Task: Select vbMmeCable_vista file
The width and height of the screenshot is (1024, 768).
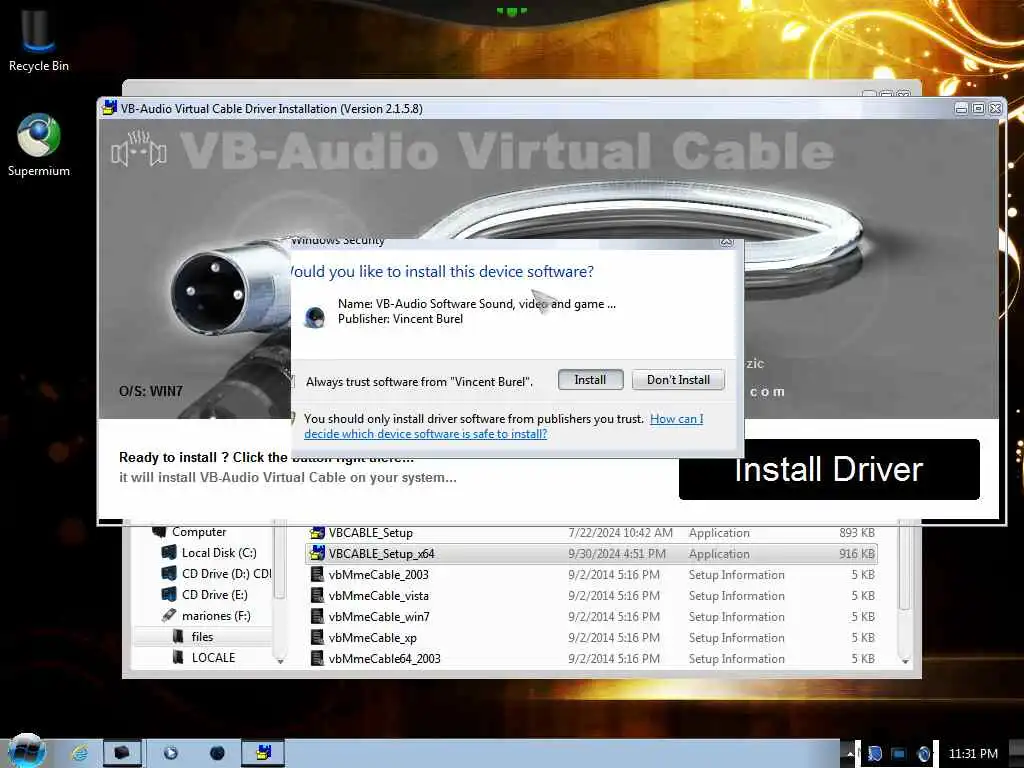Action: point(591,596)
